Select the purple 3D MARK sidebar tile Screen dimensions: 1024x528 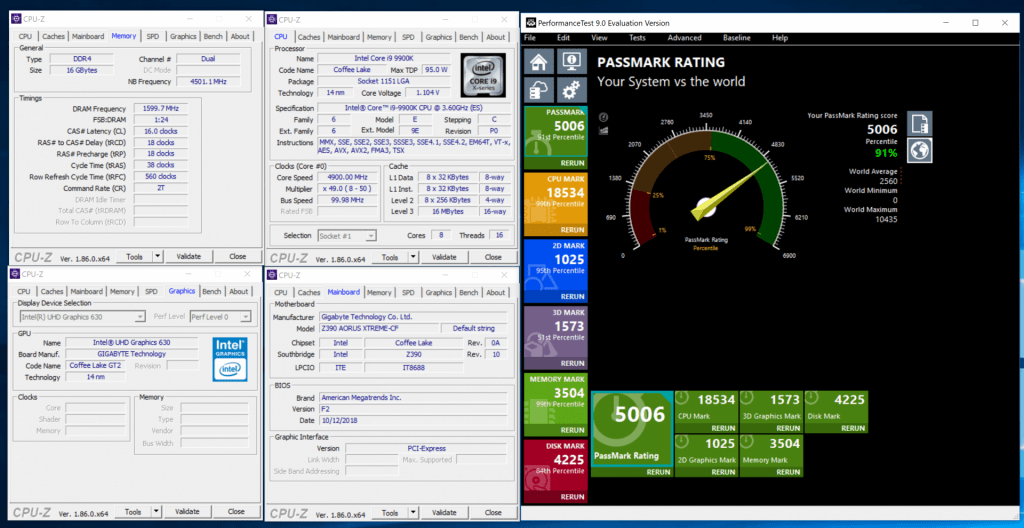point(556,337)
